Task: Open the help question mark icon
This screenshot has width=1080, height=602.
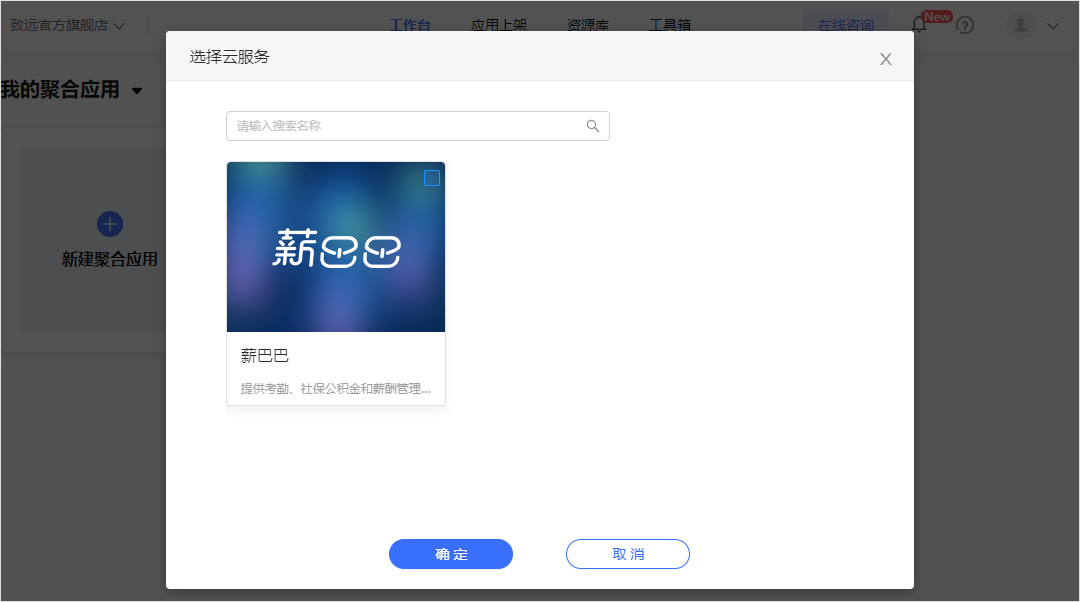Action: pos(965,25)
